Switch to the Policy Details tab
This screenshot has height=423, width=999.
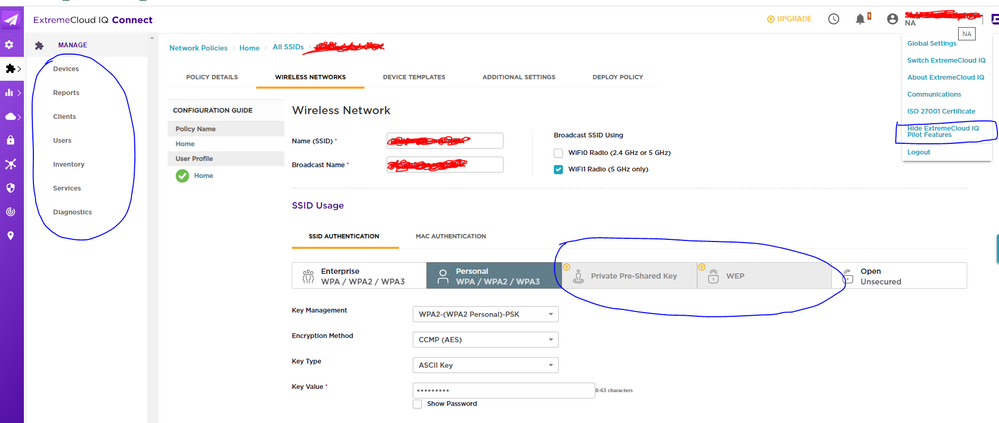[x=212, y=77]
